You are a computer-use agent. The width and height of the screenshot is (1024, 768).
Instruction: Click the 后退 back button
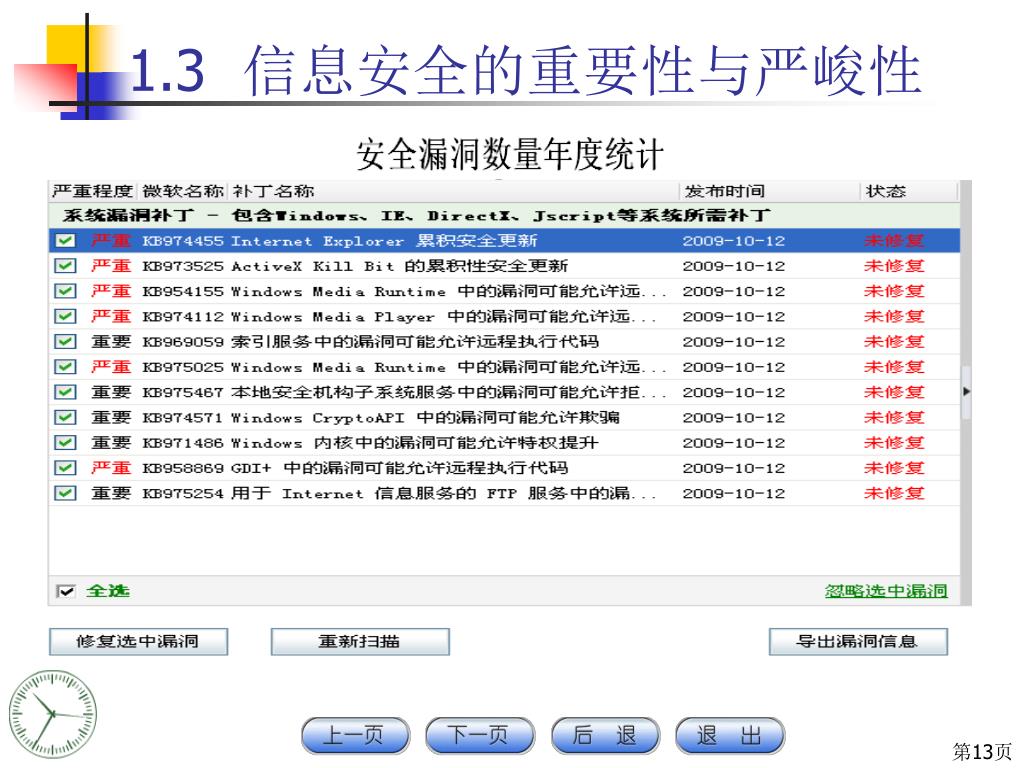(x=605, y=736)
